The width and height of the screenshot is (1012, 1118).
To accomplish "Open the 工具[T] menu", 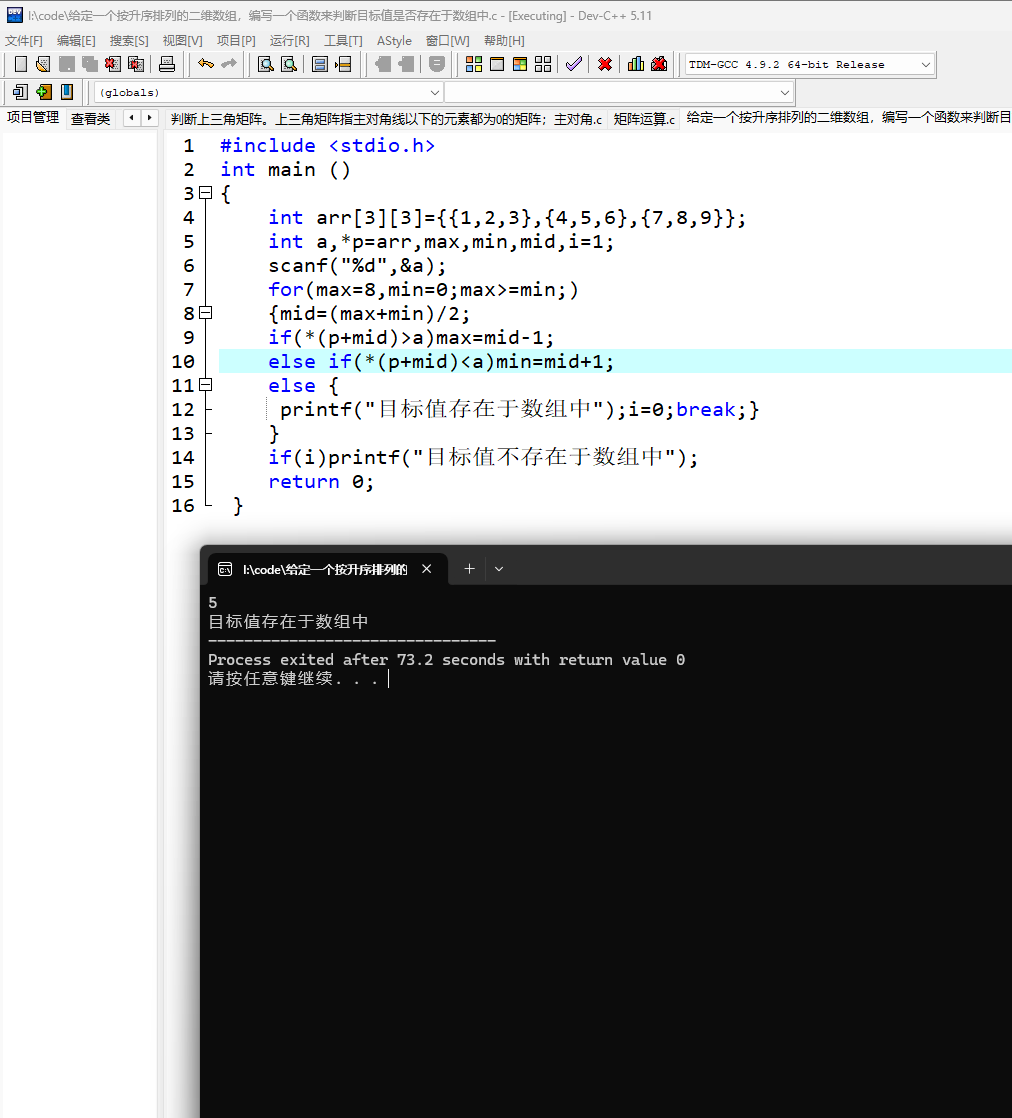I will click(343, 41).
